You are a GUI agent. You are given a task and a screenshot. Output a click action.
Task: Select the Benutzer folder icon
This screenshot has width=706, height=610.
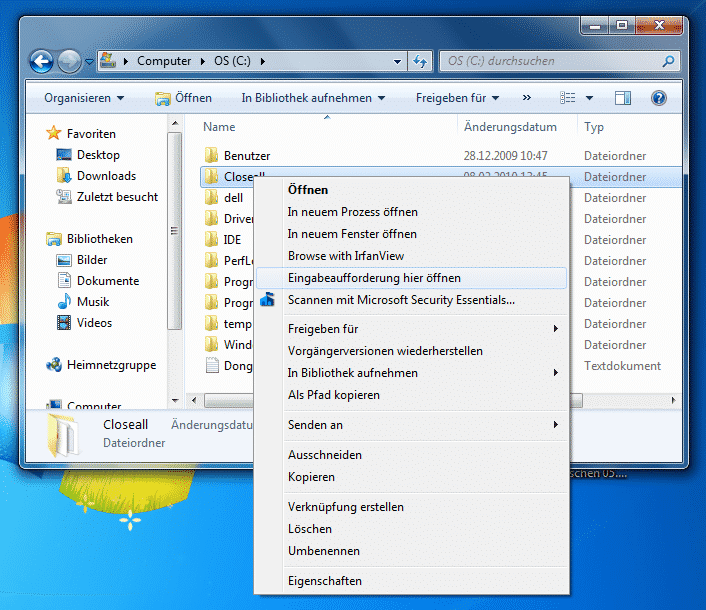[211, 155]
